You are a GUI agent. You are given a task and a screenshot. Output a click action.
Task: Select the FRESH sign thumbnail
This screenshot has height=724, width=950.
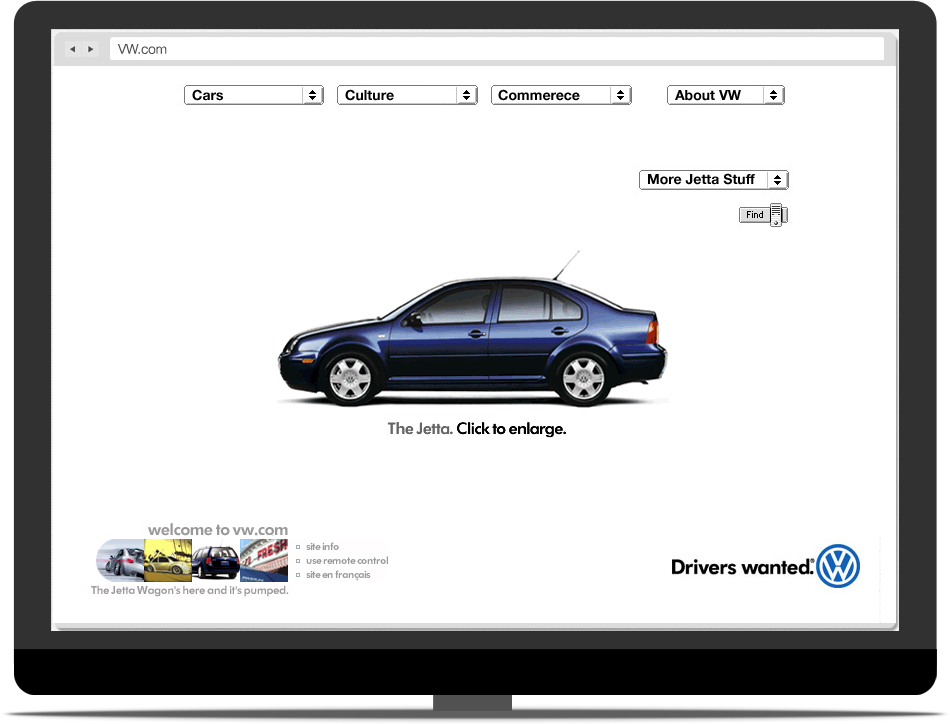click(264, 560)
